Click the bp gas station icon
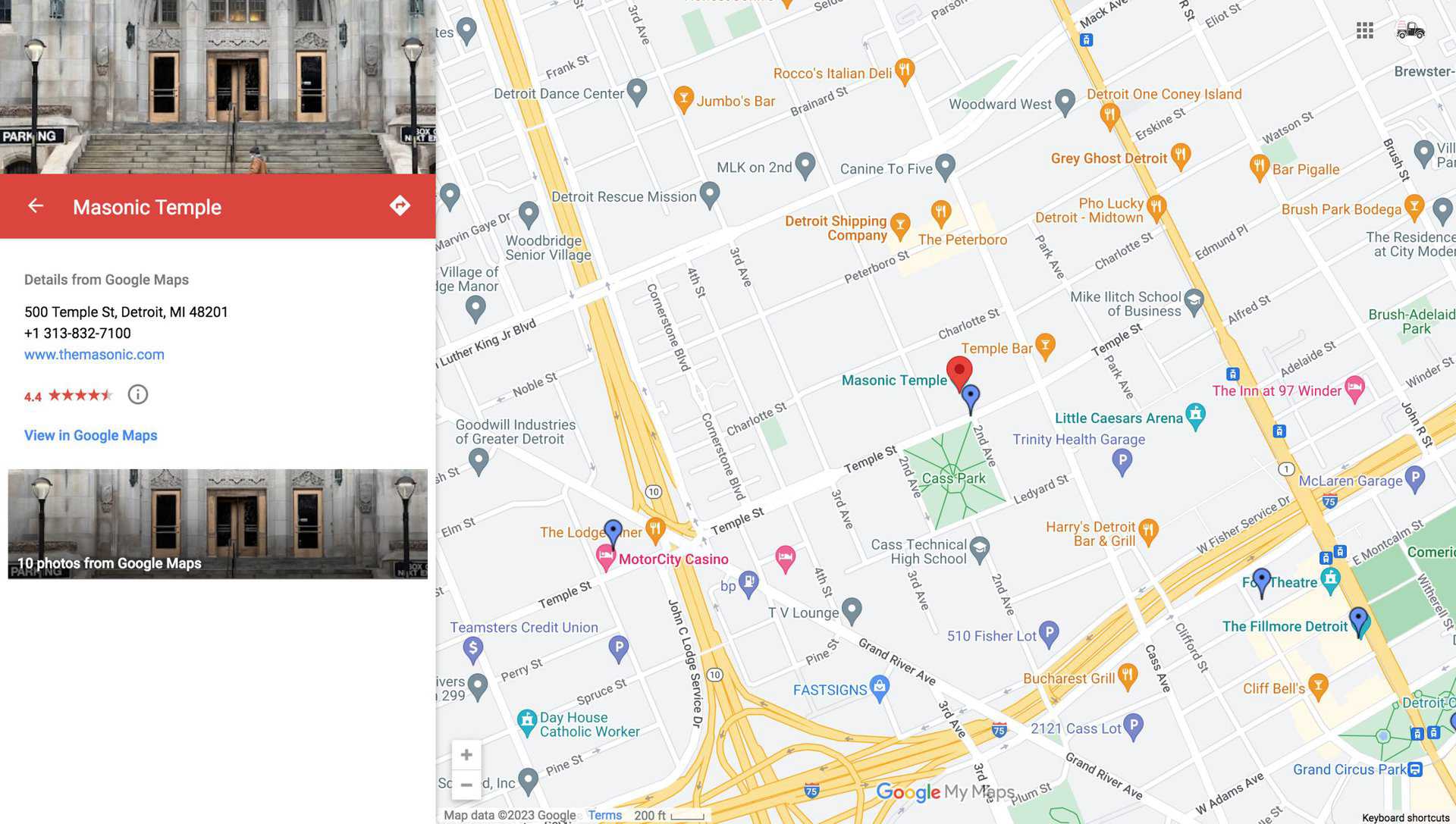This screenshot has height=824, width=1456. pos(748,584)
